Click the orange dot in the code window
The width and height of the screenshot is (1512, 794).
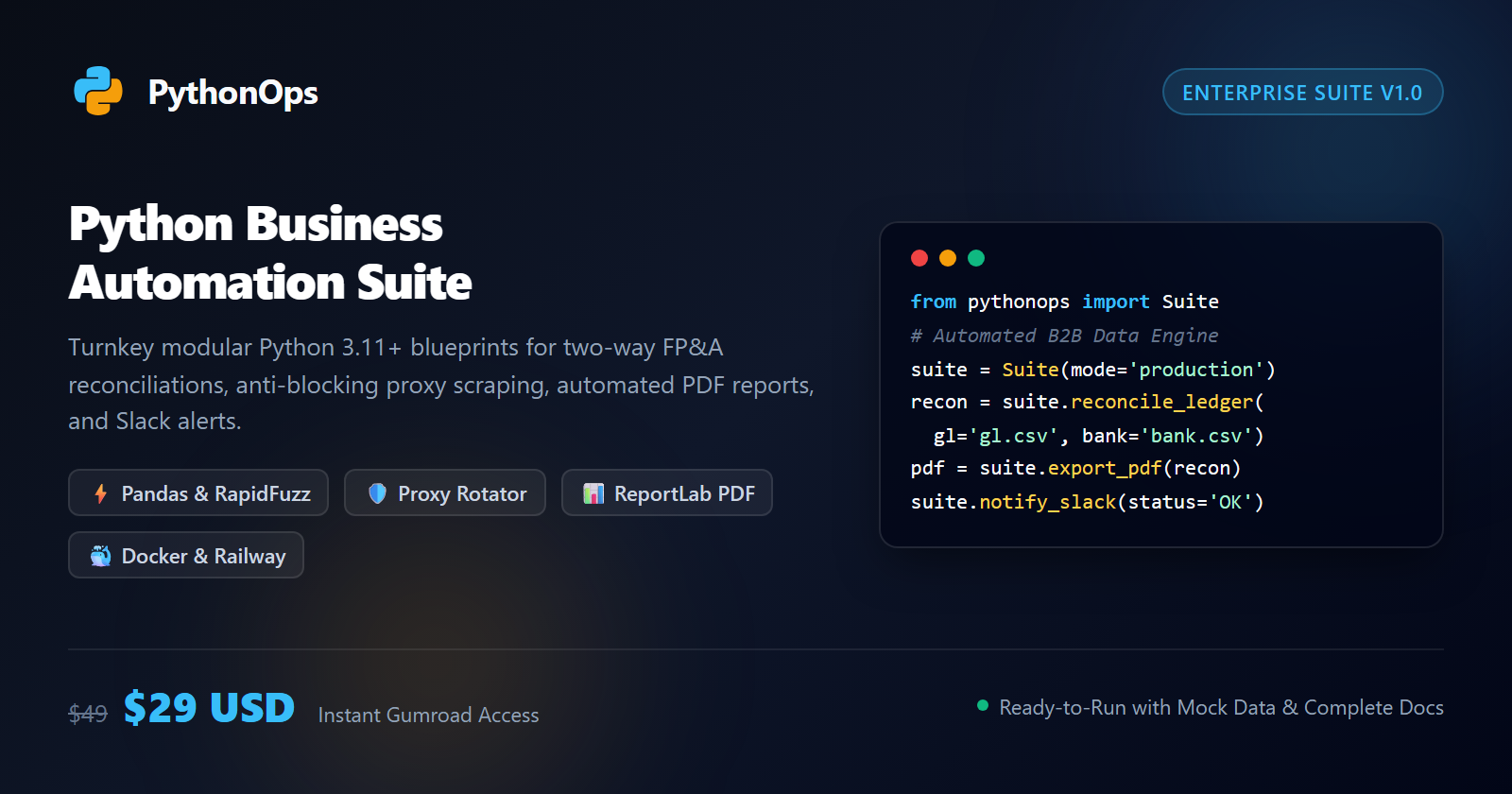[948, 258]
